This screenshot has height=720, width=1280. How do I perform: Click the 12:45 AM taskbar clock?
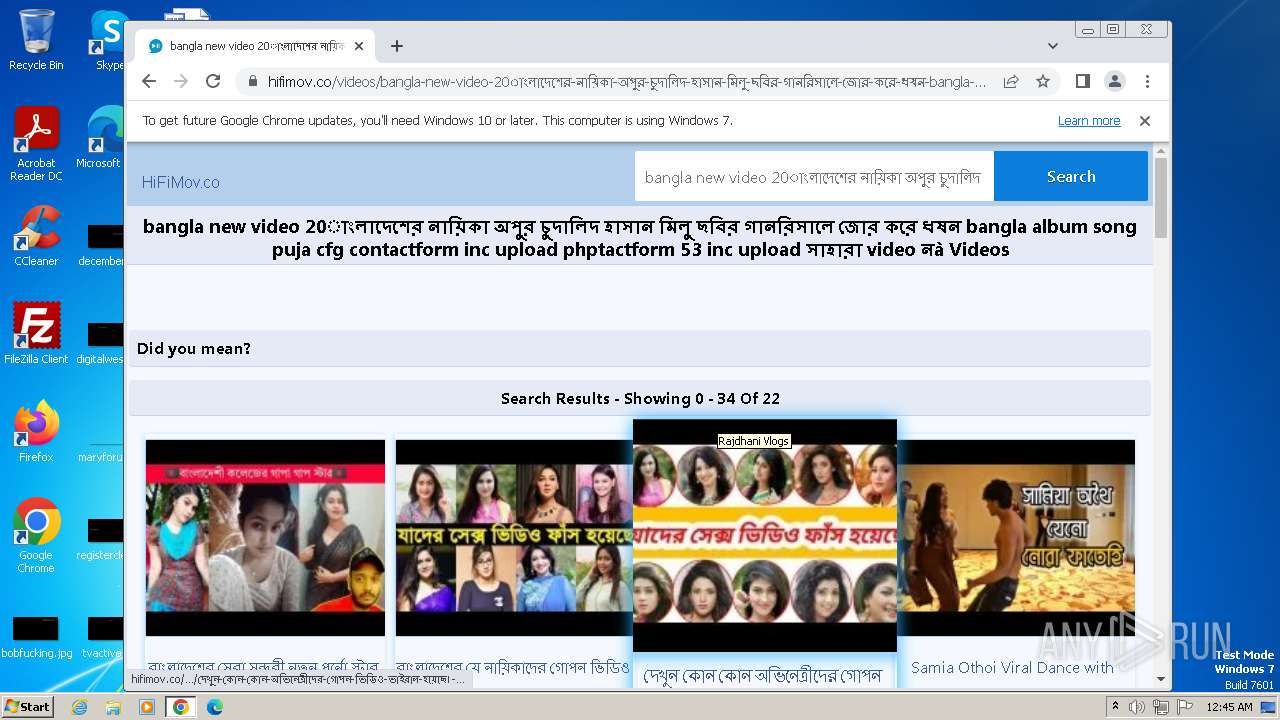(1229, 707)
